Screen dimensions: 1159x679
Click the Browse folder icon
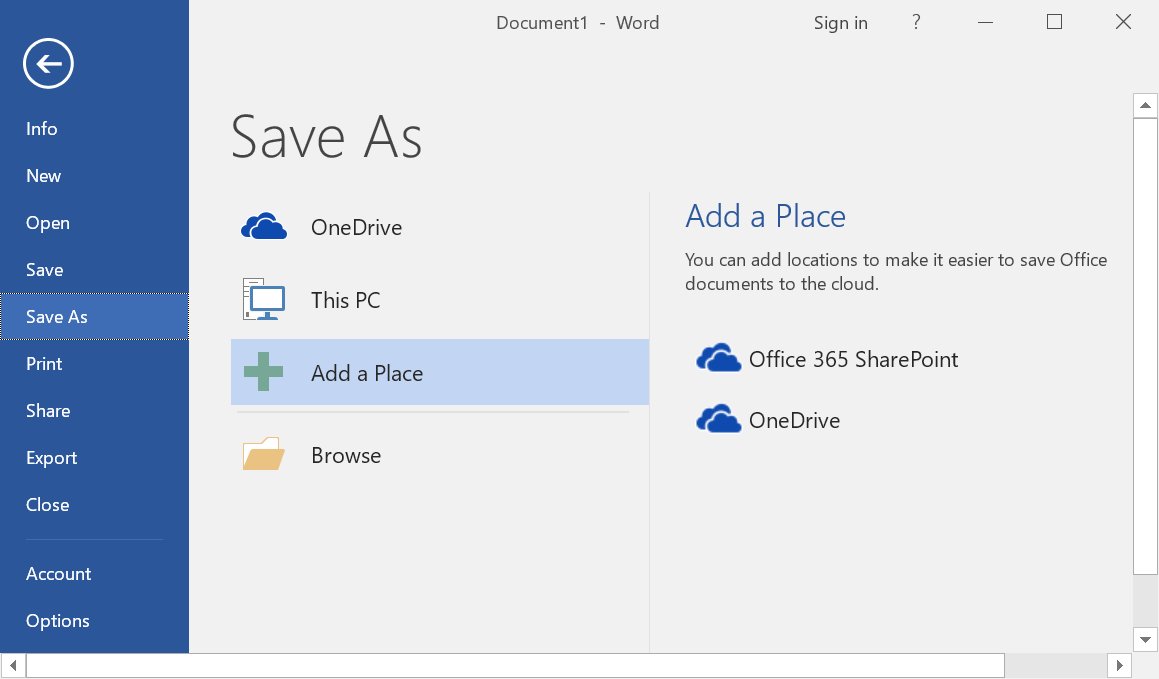(264, 454)
